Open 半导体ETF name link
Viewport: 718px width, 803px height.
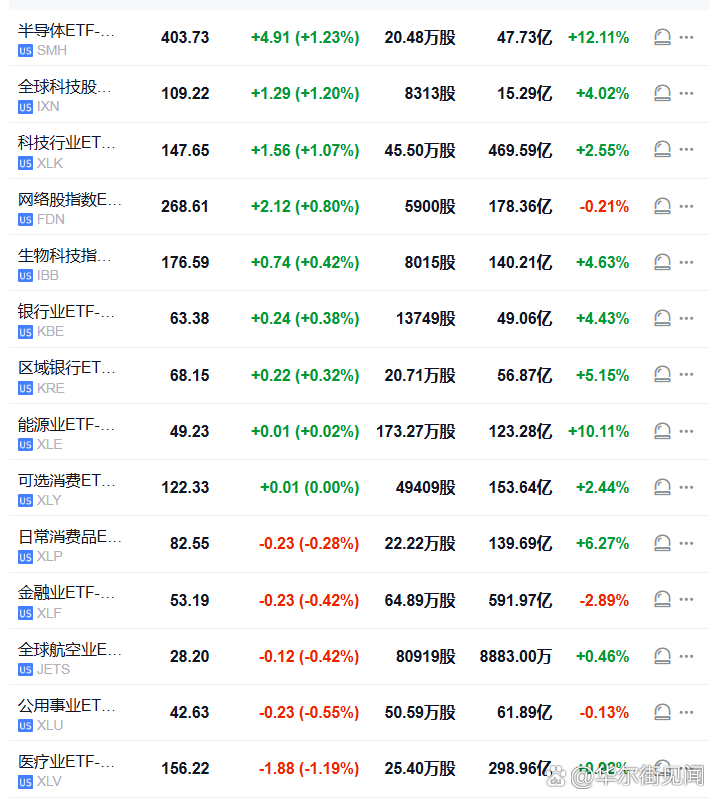click(66, 31)
